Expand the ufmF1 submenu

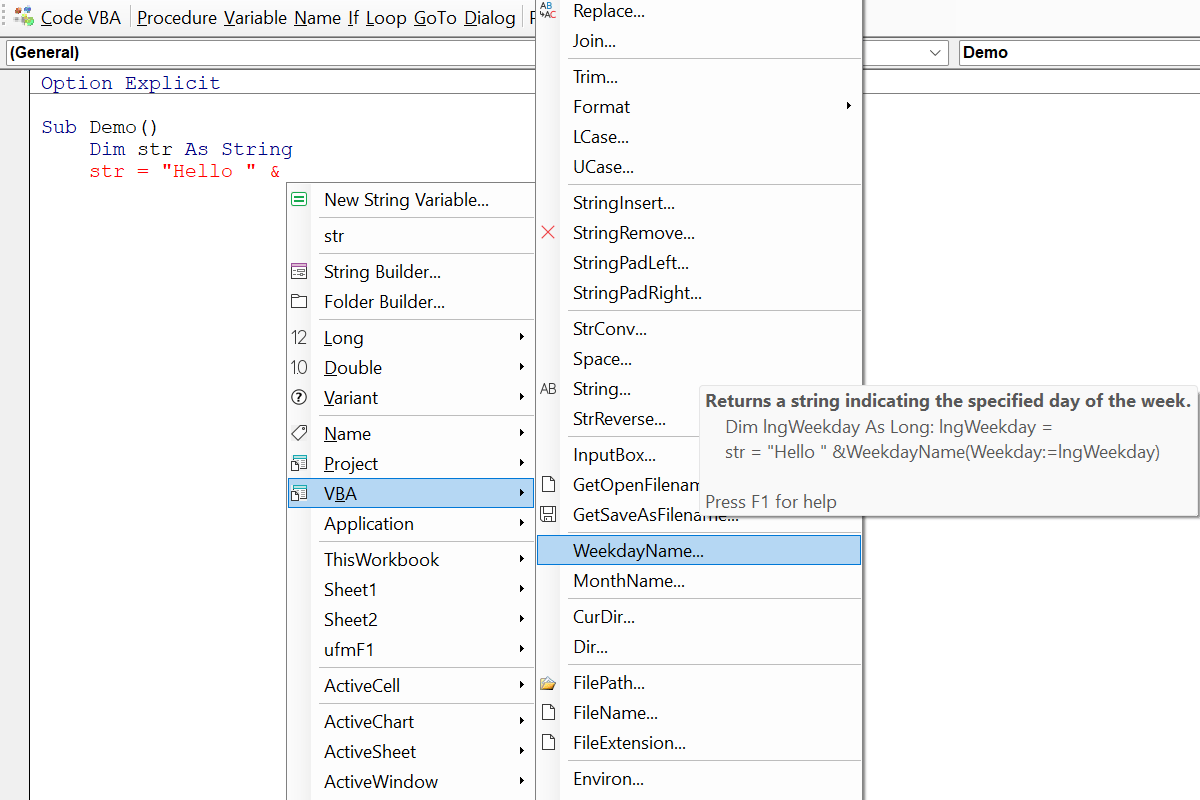522,649
